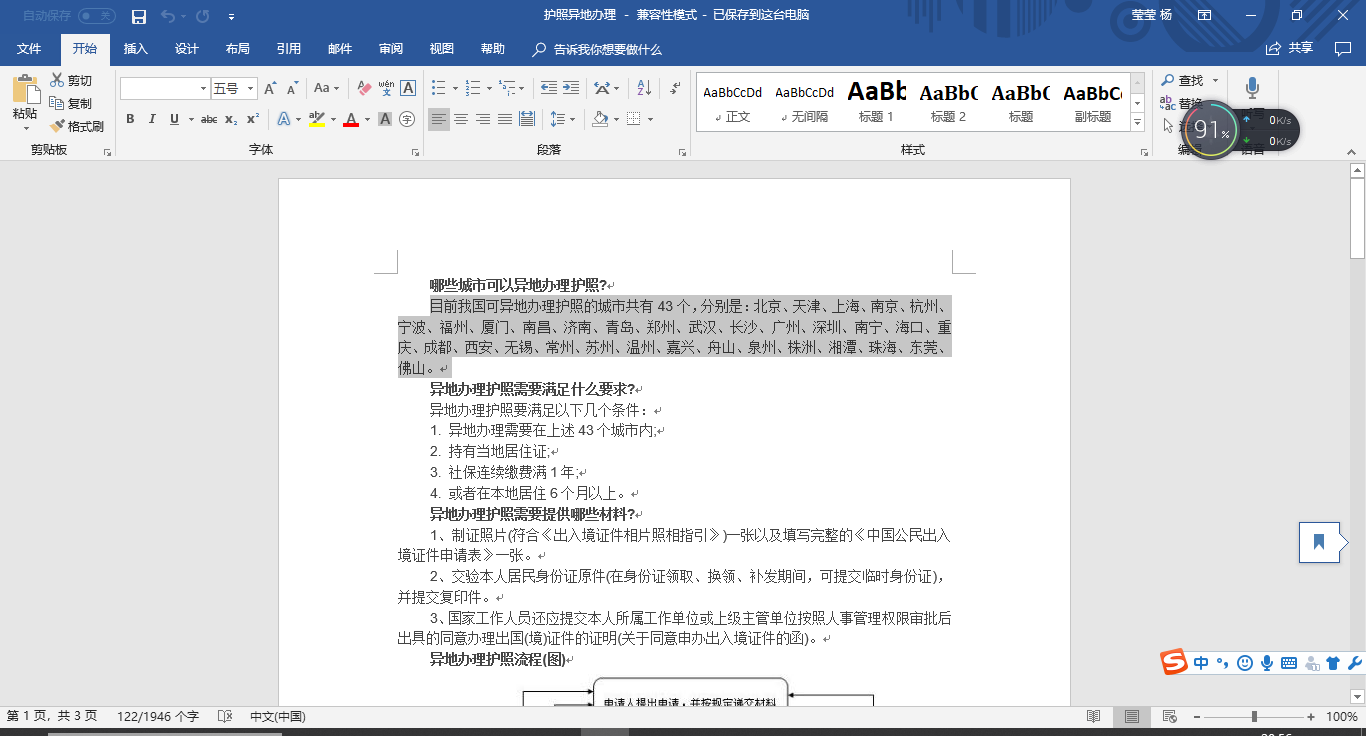This screenshot has width=1366, height=736.
Task: Click the zoom slider in the status bar
Action: 1254,716
